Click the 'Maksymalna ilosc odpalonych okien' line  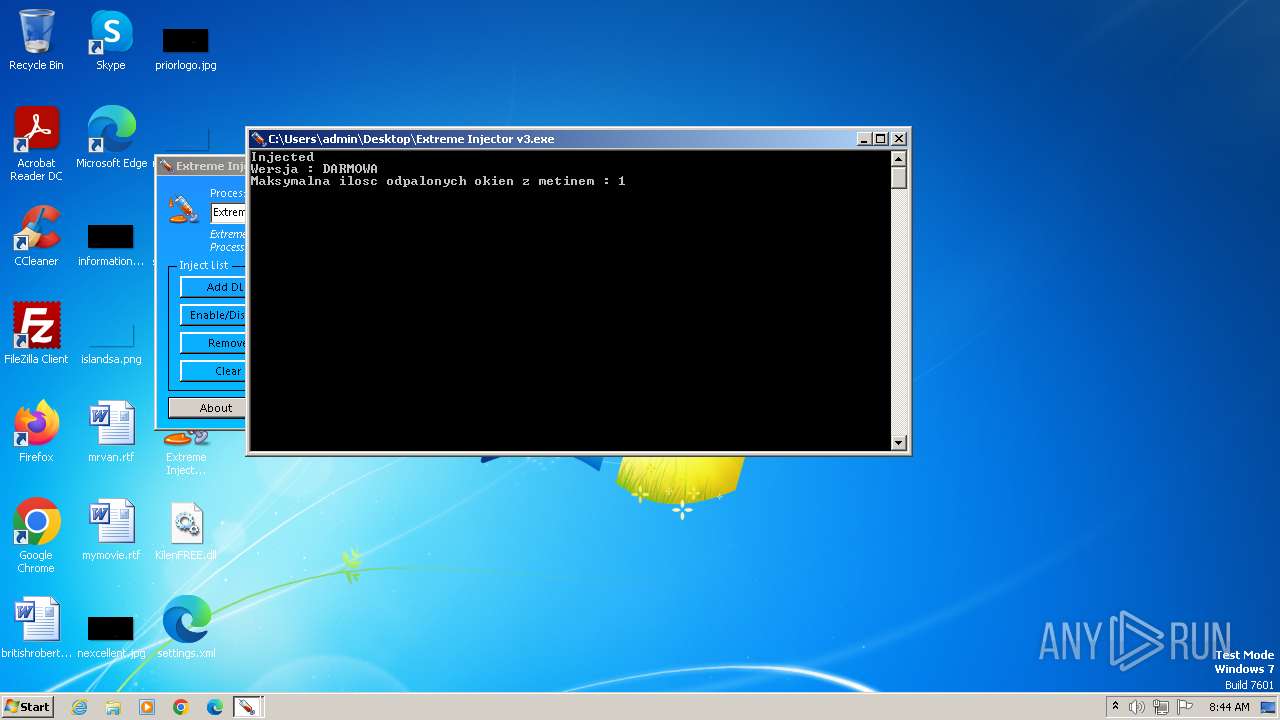coord(438,181)
